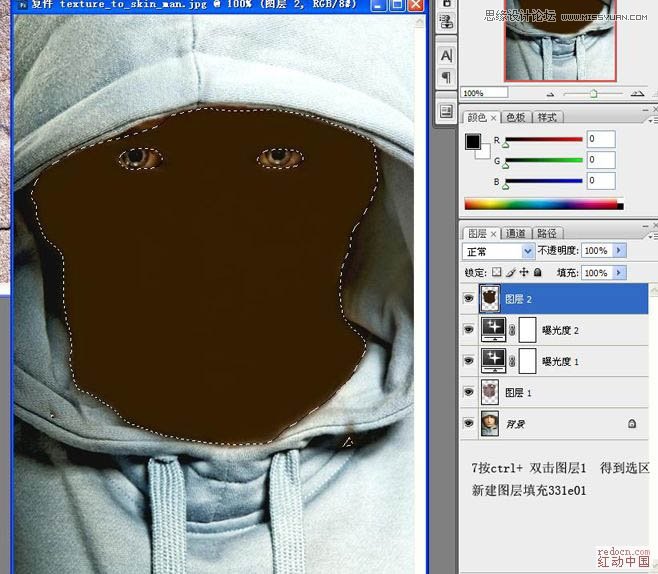Screen dimensions: 658x574
Task: Click the R value input field
Action: [601, 139]
